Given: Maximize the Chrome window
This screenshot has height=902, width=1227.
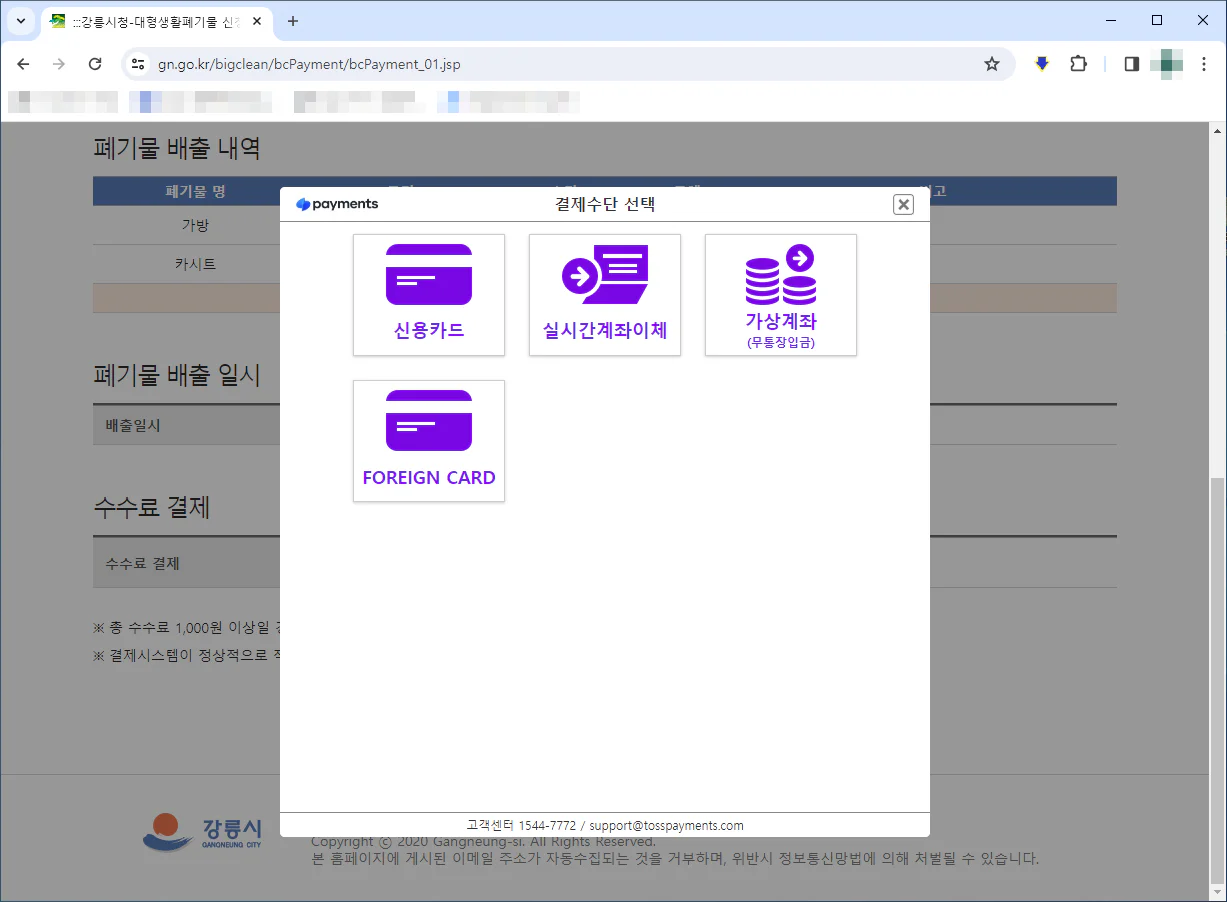Looking at the screenshot, I should pos(1157,20).
